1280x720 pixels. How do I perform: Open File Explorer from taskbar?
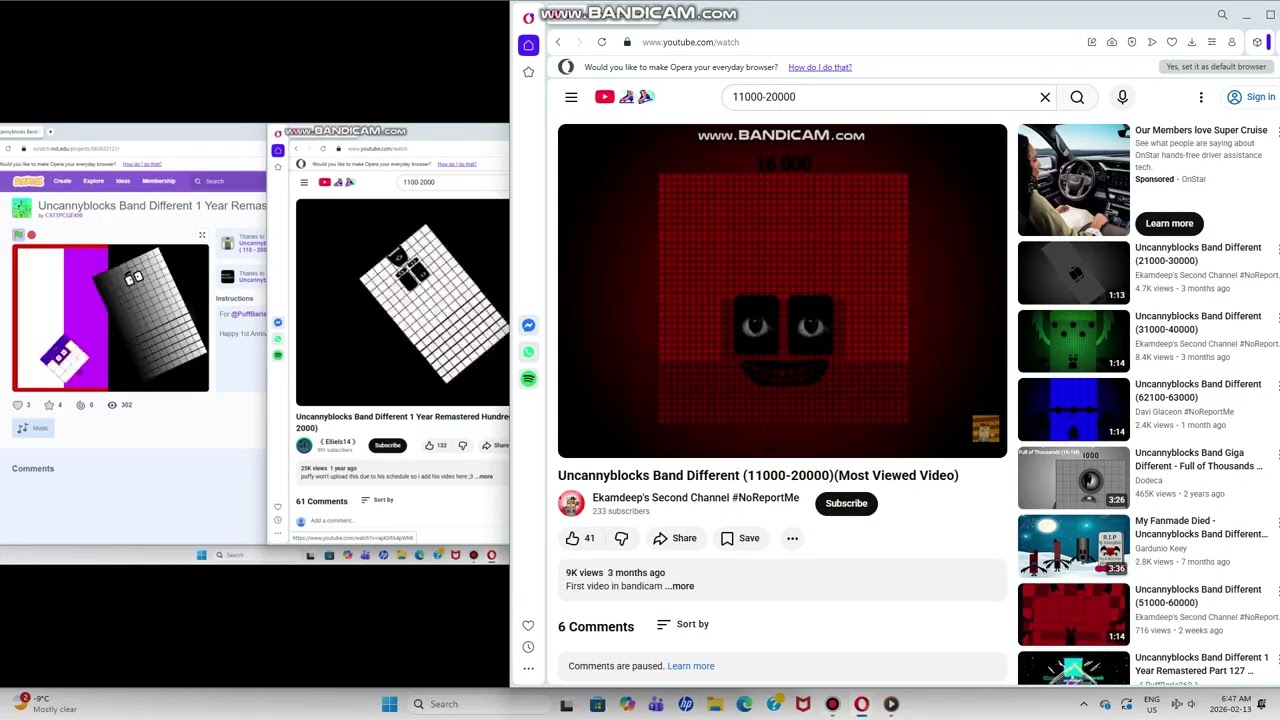(x=715, y=704)
